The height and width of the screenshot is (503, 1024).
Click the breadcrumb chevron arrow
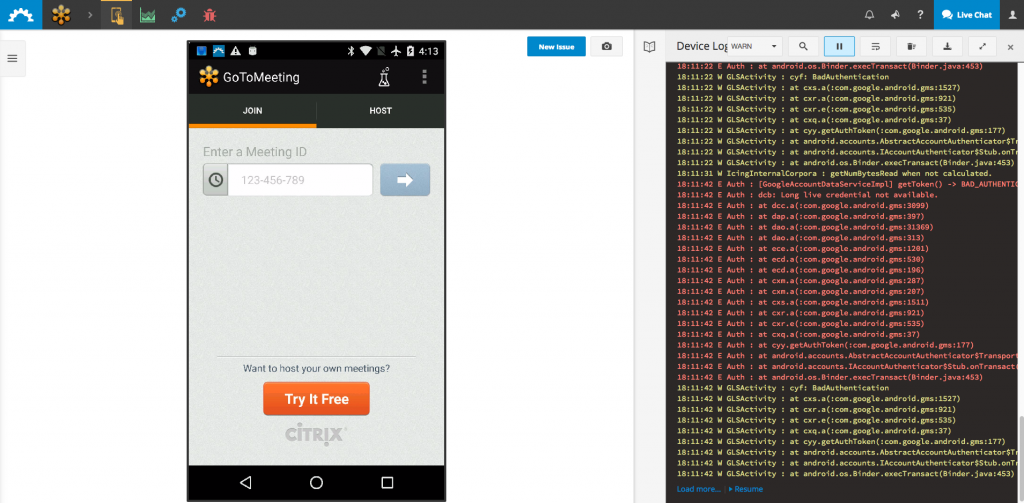[x=89, y=15]
